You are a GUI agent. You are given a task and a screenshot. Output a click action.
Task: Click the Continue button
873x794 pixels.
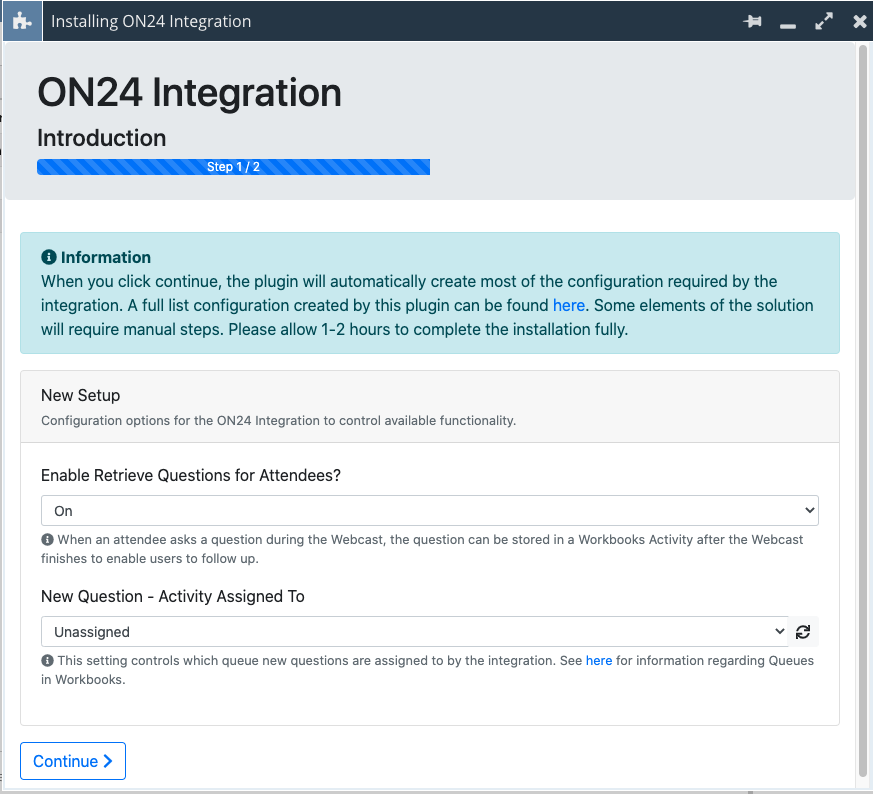[x=73, y=761]
